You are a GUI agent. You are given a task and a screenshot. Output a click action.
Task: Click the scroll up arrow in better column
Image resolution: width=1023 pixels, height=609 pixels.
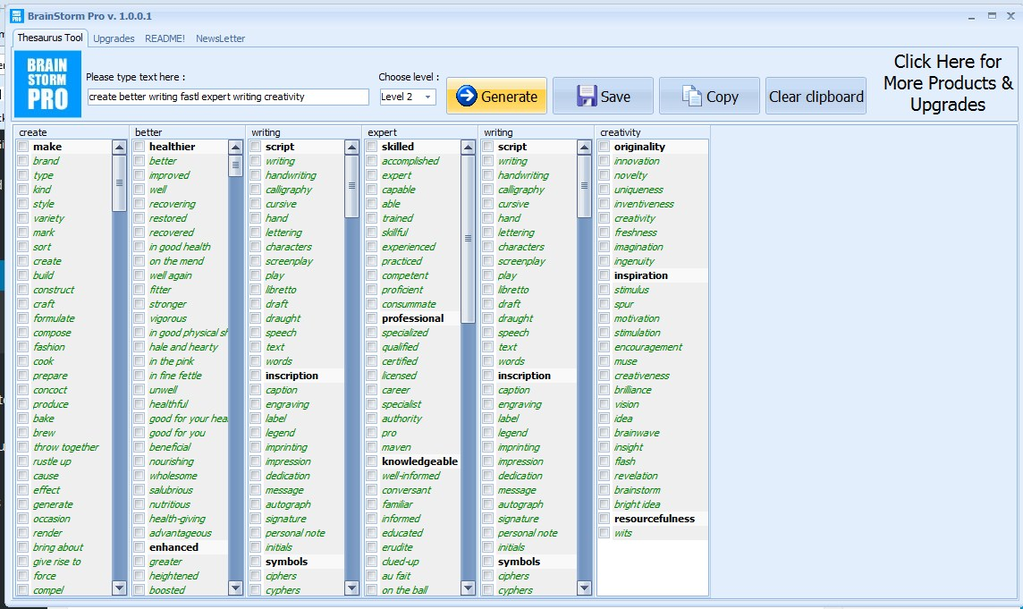pos(236,148)
